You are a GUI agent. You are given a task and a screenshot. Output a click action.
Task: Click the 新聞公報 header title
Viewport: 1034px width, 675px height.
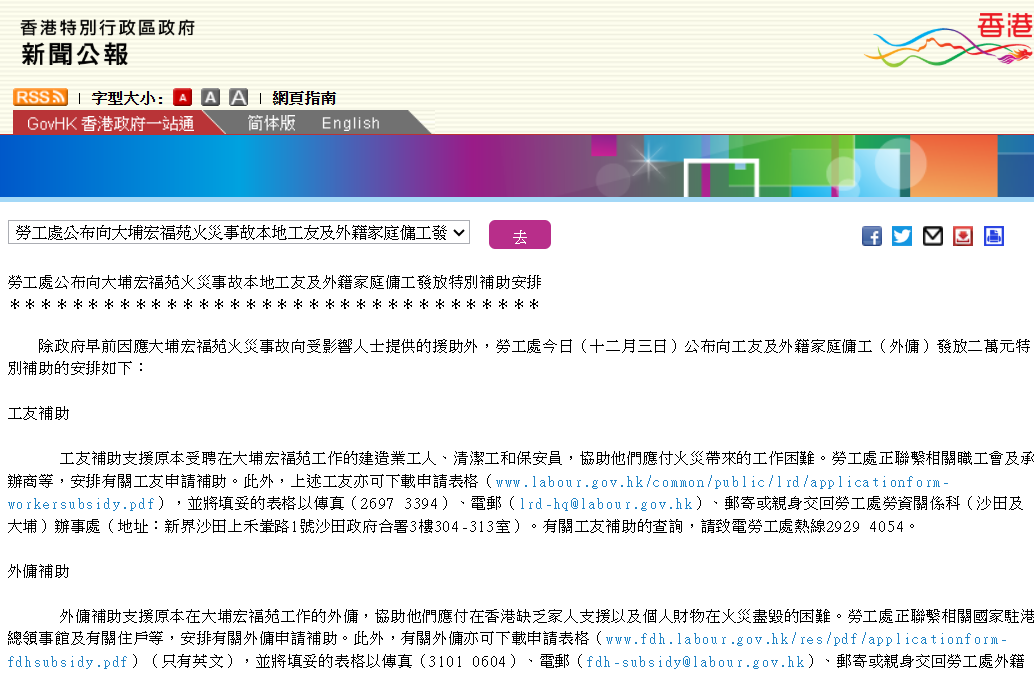click(x=75, y=54)
